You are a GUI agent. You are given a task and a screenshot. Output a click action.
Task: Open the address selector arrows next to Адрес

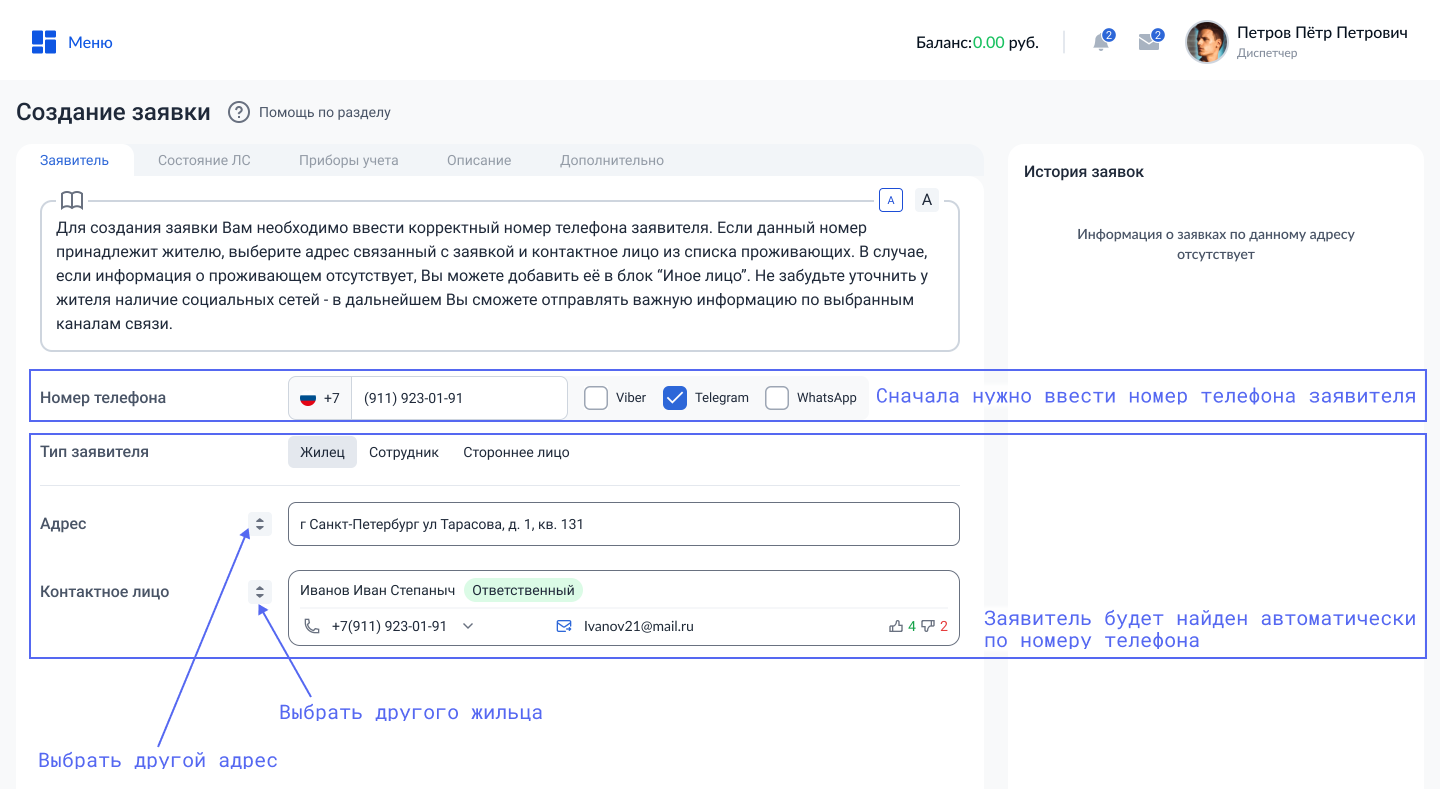260,524
